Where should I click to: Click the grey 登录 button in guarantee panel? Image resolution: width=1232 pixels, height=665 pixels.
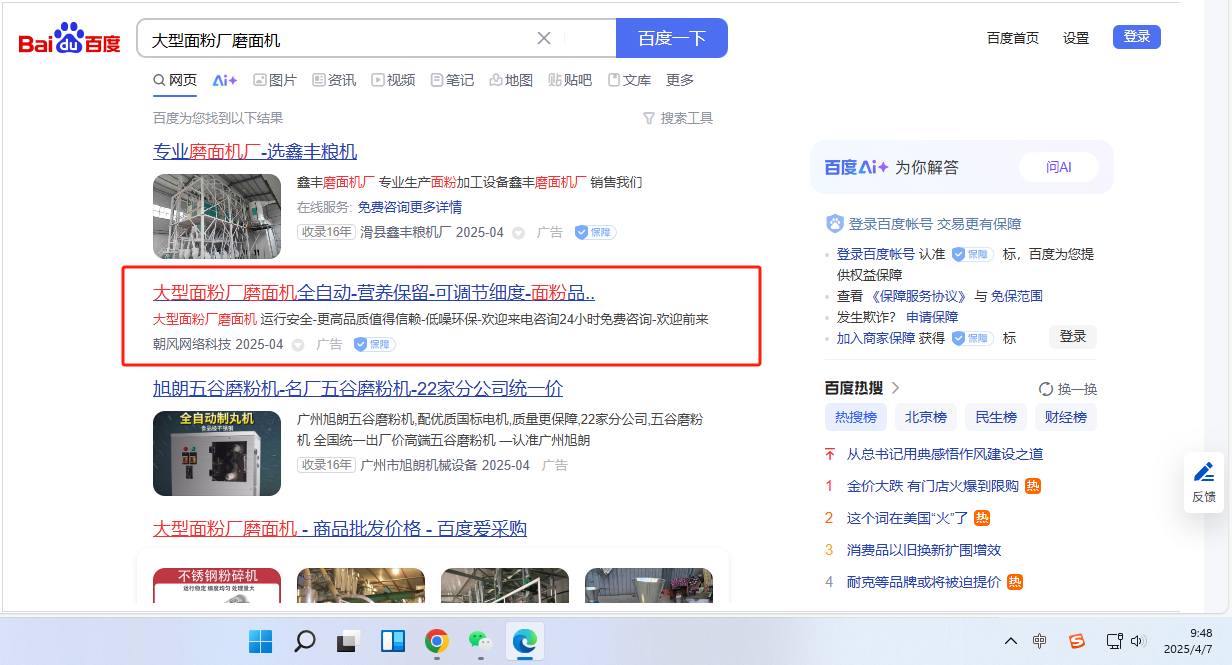tap(1073, 337)
